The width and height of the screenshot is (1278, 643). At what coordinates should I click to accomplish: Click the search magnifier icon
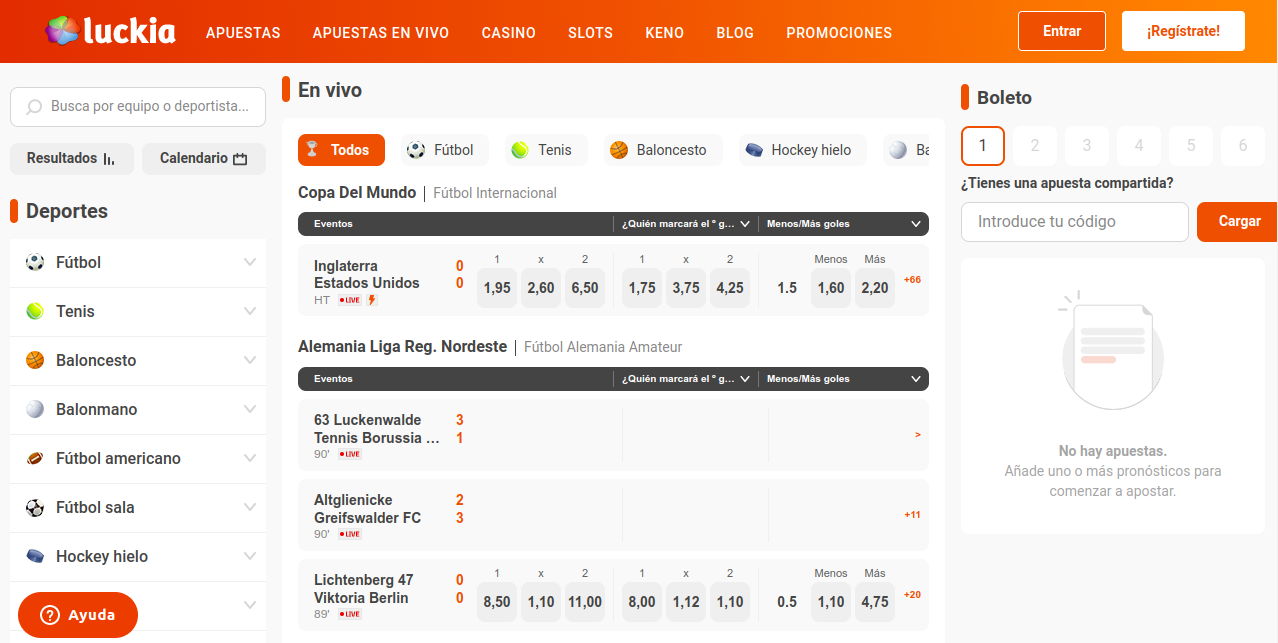point(34,107)
